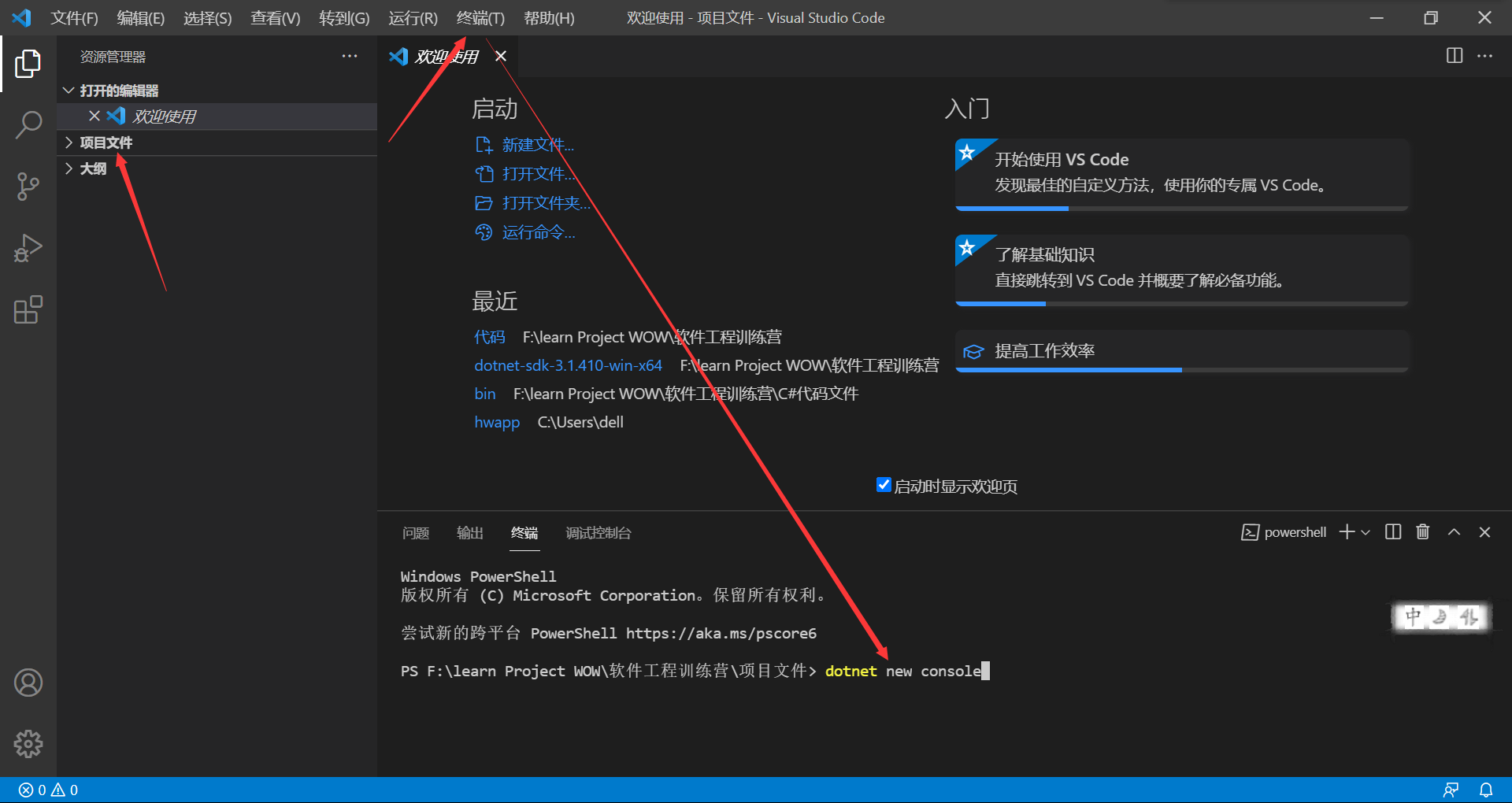Open Source Control view in activity bar

tap(28, 187)
